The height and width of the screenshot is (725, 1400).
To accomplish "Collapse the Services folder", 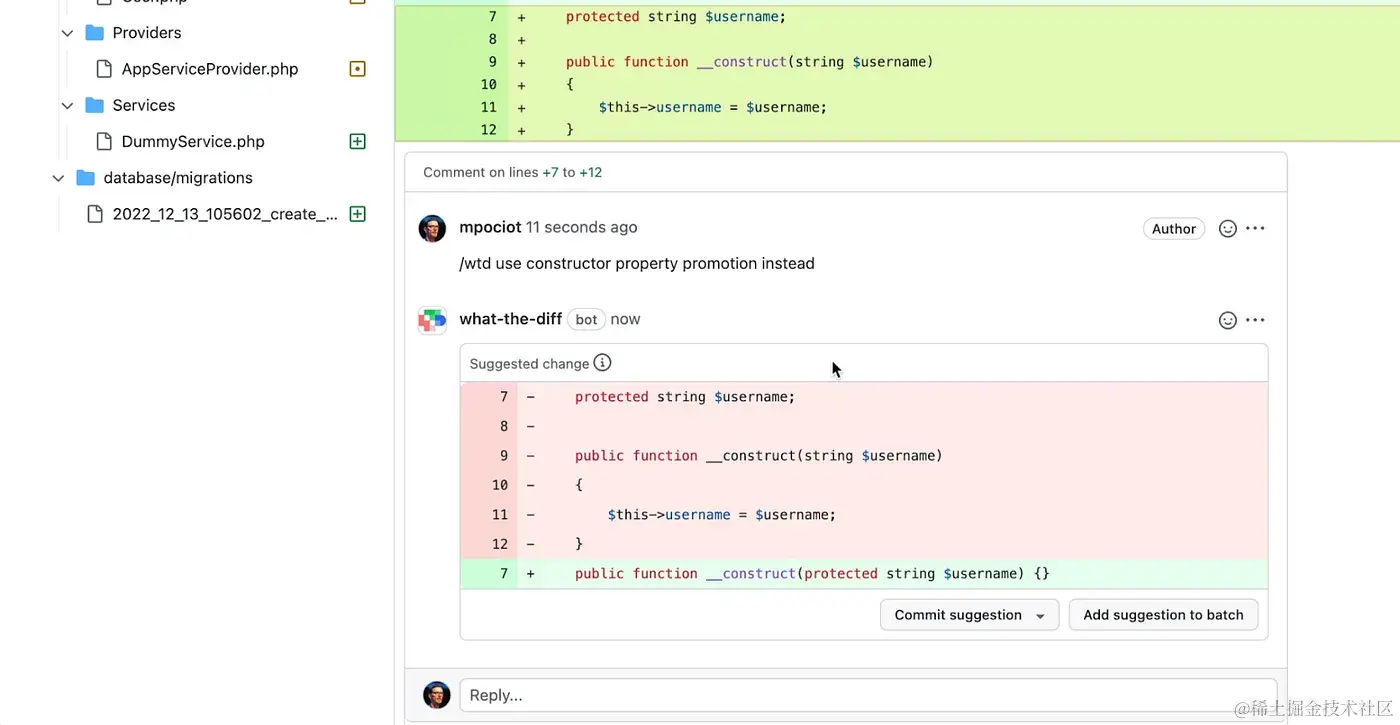I will [x=68, y=105].
